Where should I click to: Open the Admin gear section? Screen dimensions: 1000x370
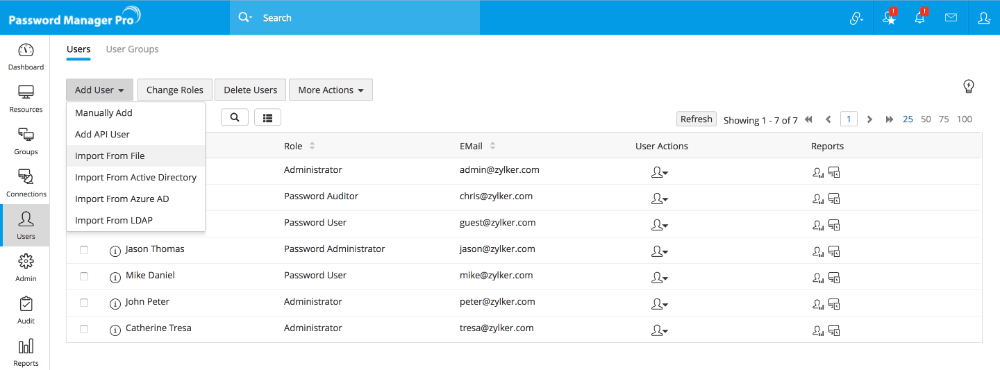tap(26, 267)
